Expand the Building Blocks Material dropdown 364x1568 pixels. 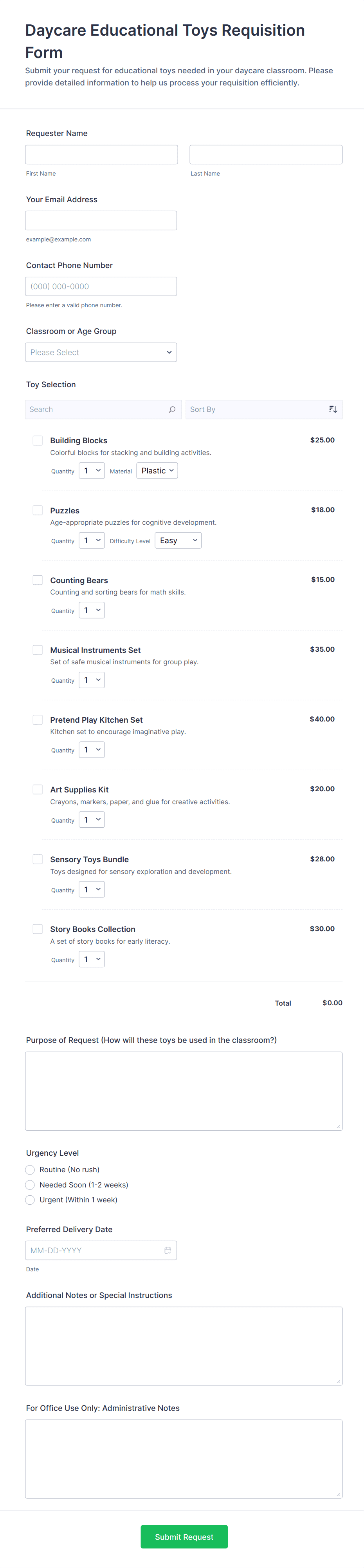click(x=157, y=471)
